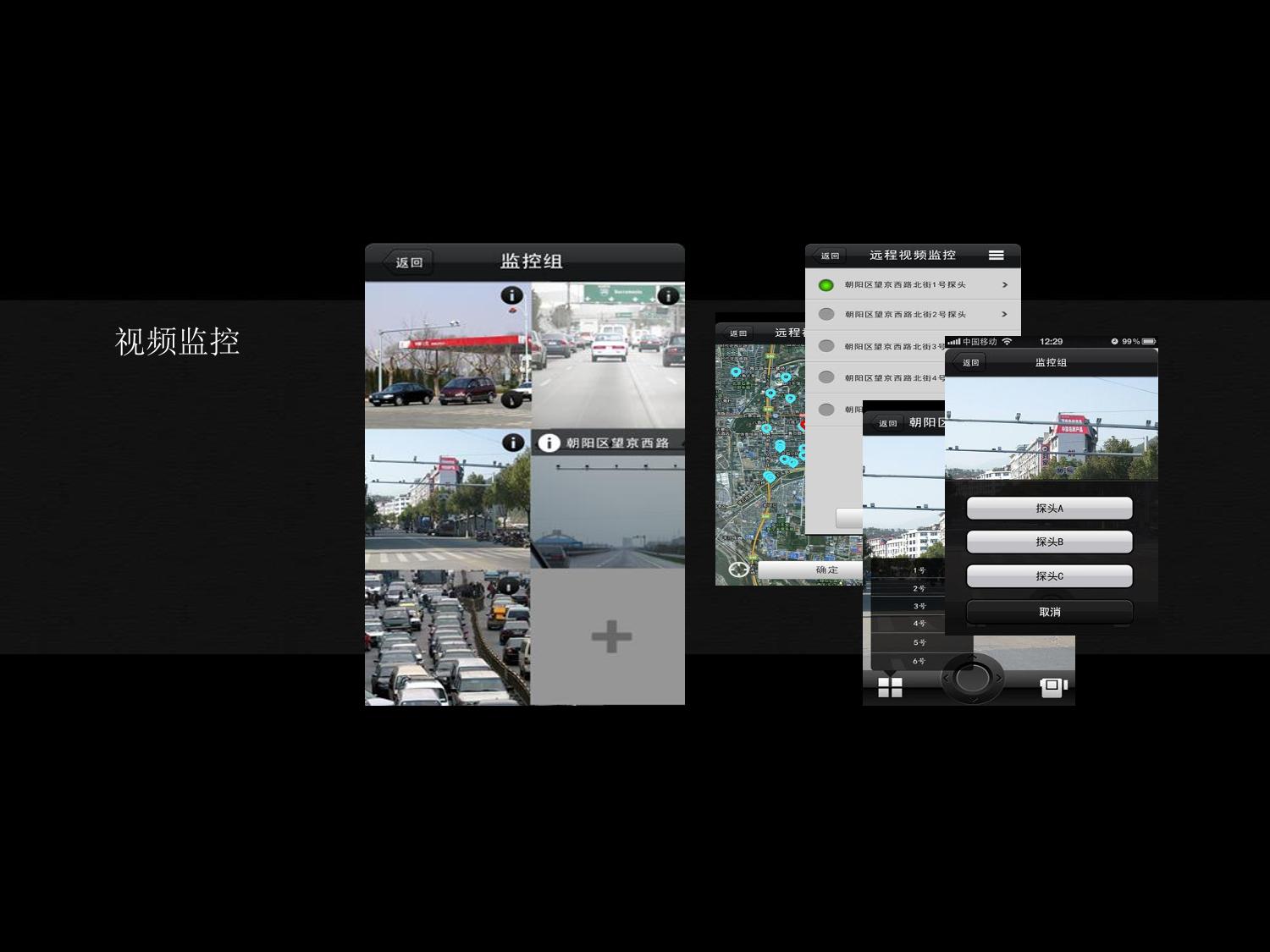The width and height of the screenshot is (1270, 952).
Task: Open the traffic jam camera thumbnail
Action: tap(448, 637)
